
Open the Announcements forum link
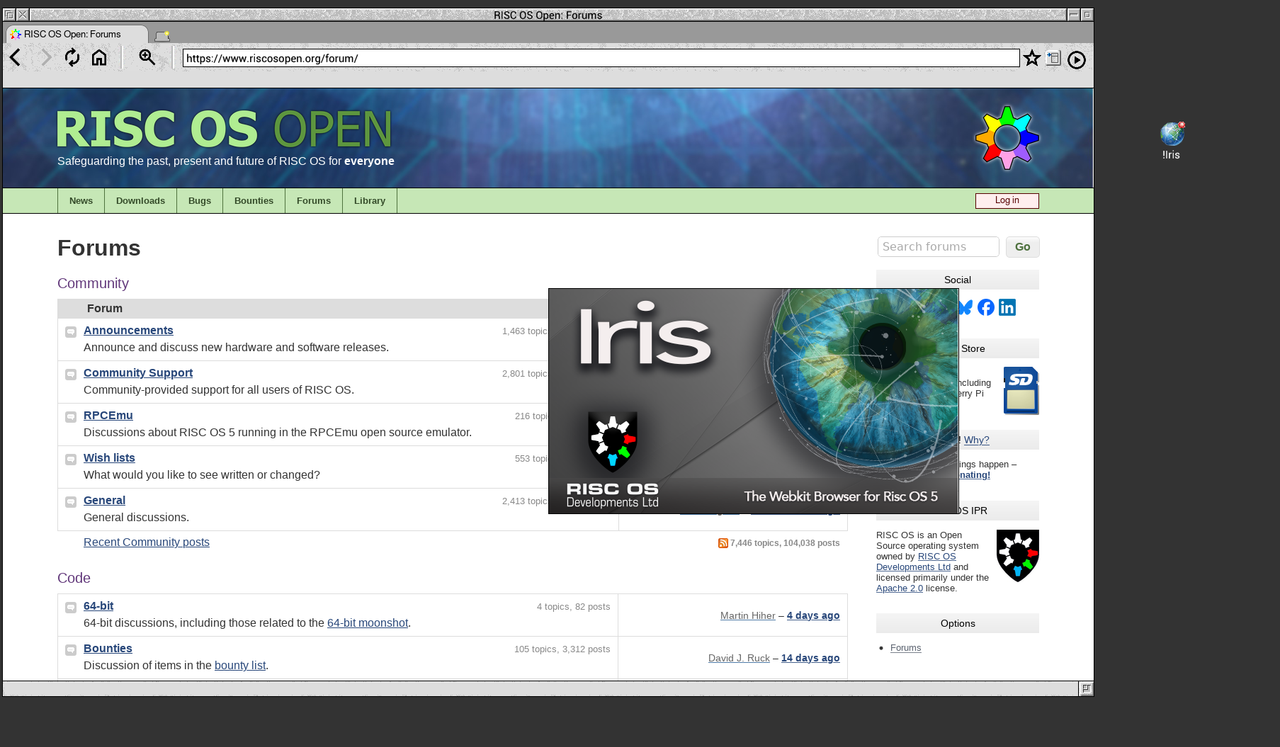tap(128, 330)
